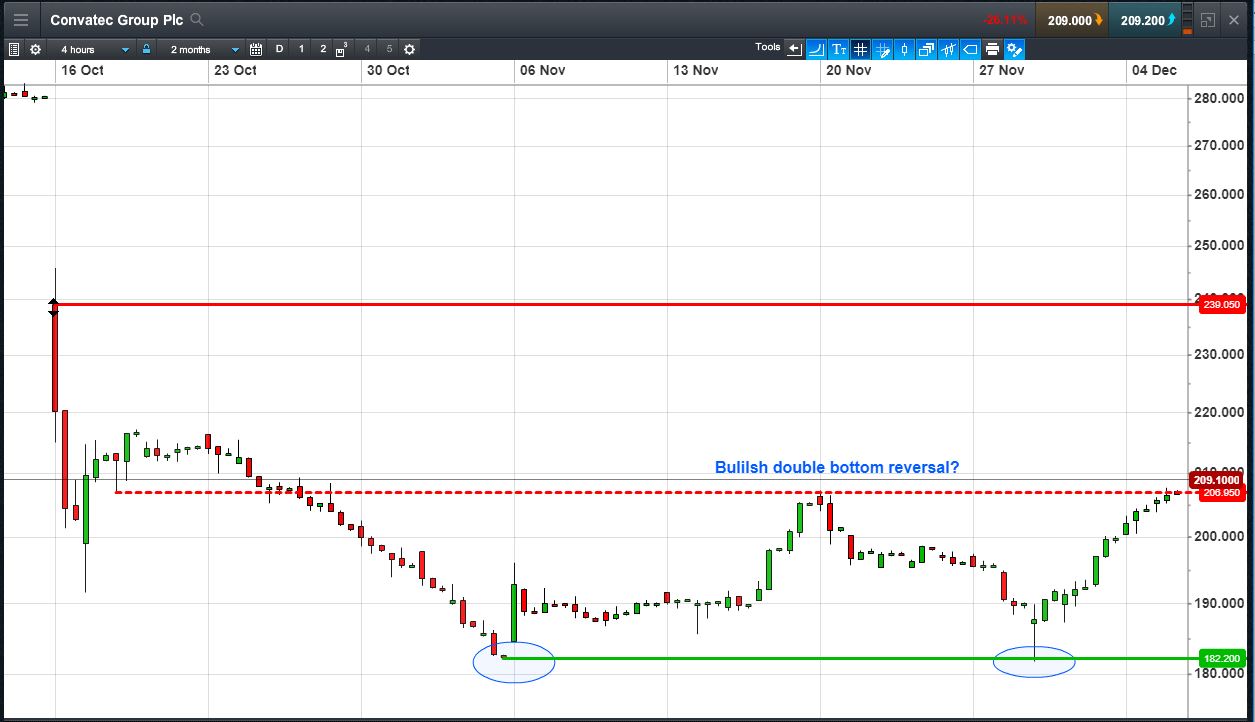Select layout preset 1
Viewport: 1255px width, 722px height.
[301, 49]
